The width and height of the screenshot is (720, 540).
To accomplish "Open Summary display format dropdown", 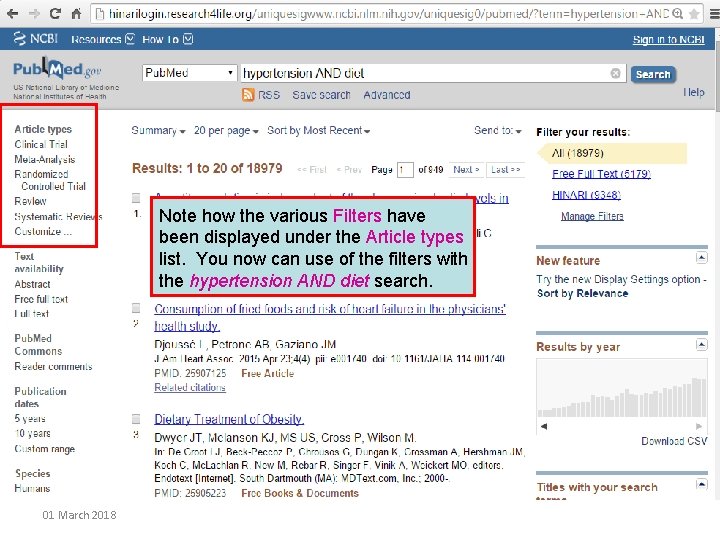I will [158, 131].
